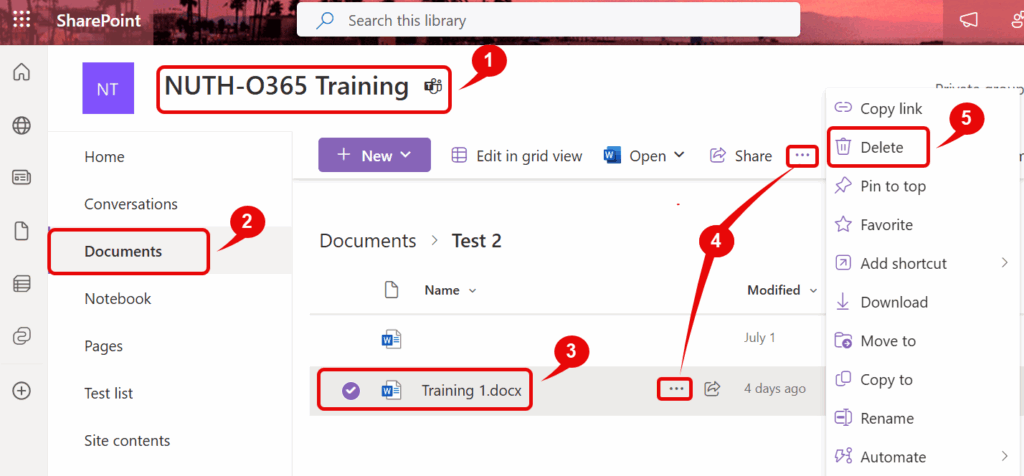
Task: Click the megaphone icon in header
Action: (x=968, y=21)
